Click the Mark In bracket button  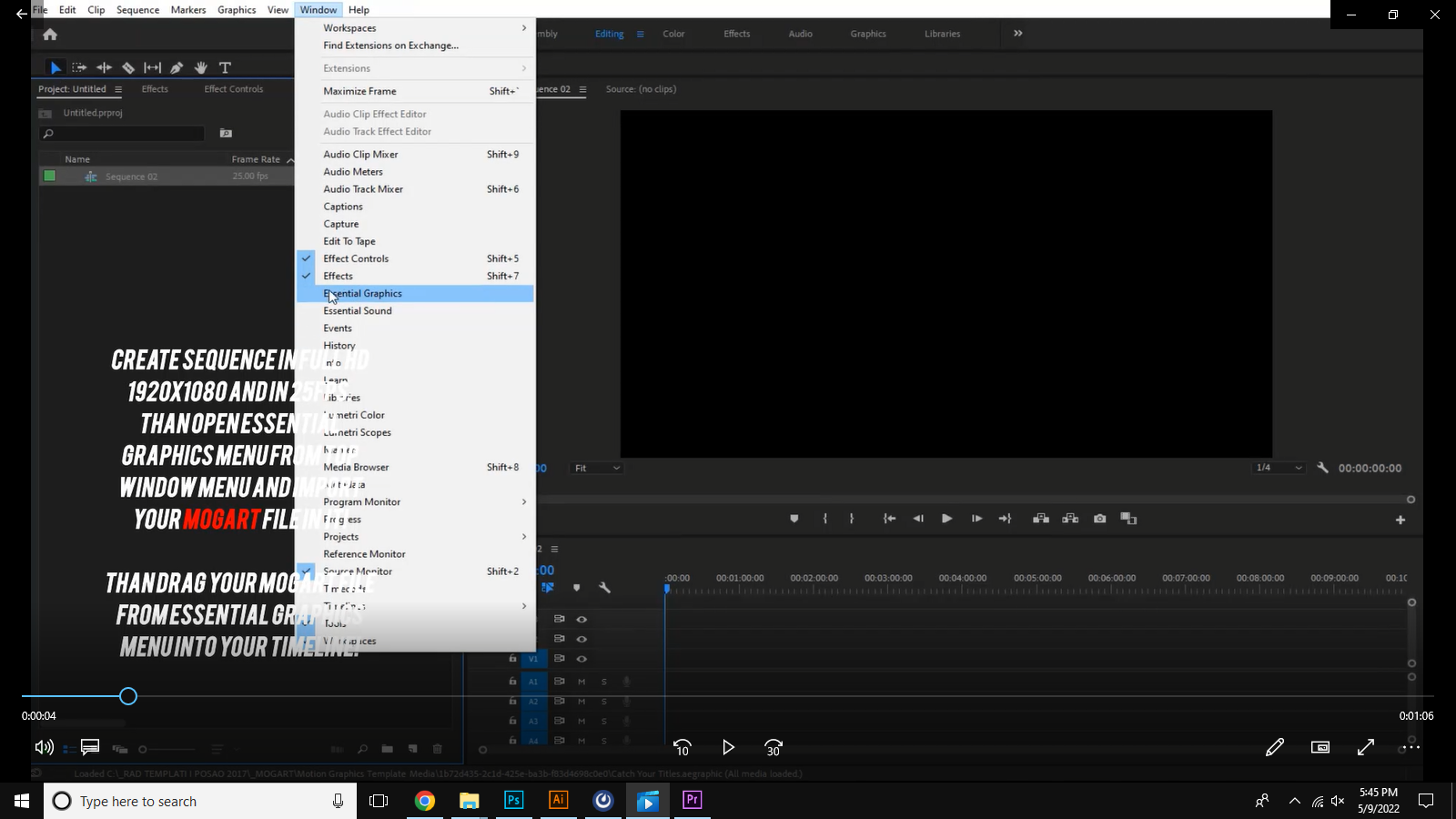click(x=825, y=519)
